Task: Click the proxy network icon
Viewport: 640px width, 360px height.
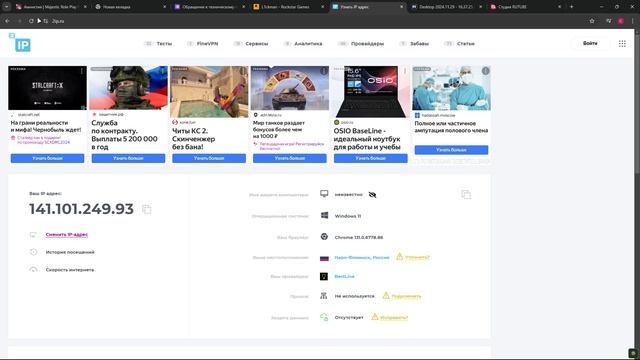Action: [324, 296]
